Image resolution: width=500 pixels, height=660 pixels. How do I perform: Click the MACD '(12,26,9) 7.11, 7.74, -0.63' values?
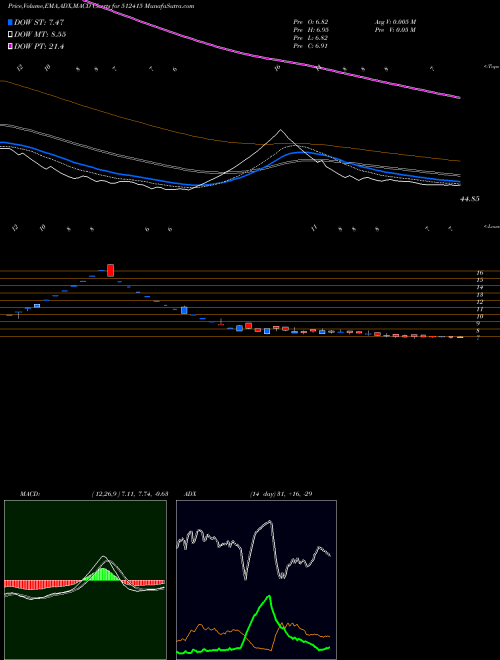click(130, 494)
